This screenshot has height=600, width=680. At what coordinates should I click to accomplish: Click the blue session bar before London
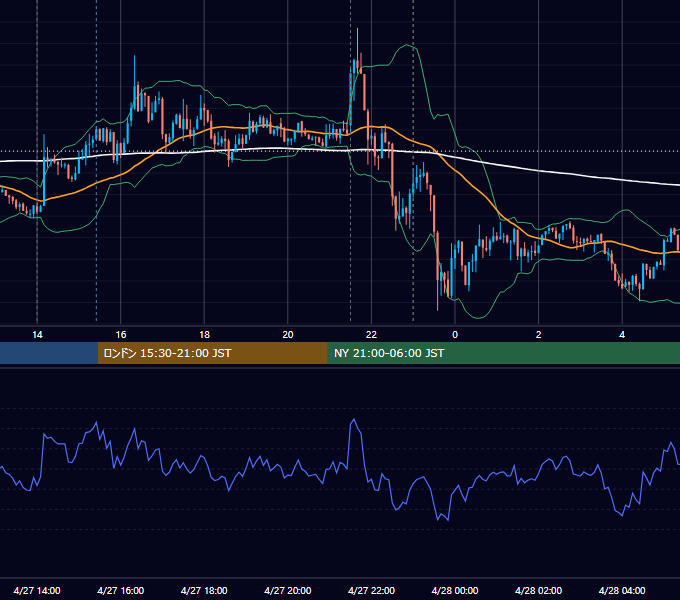point(49,353)
